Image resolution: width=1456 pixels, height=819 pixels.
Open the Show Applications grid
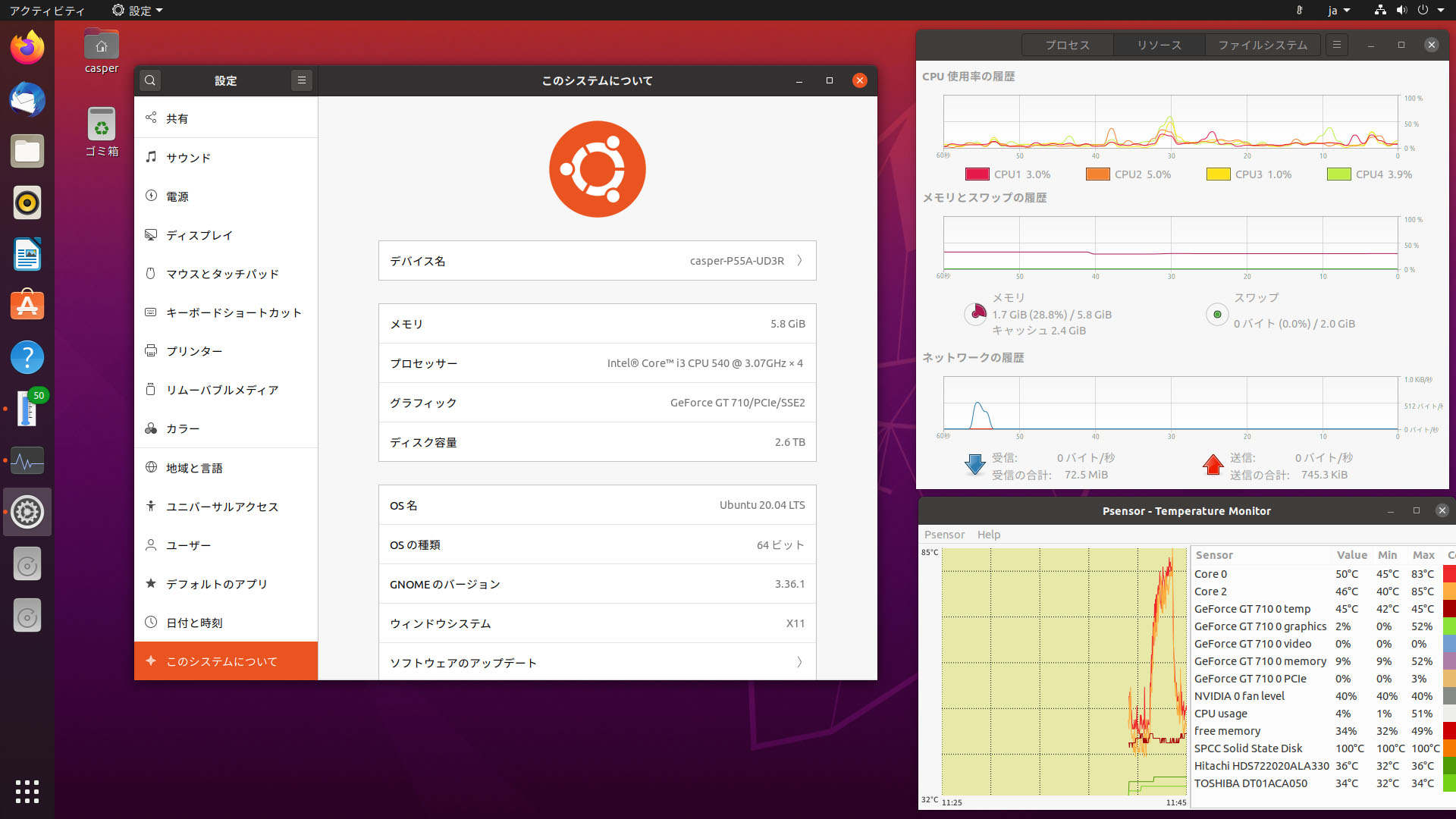point(27,792)
